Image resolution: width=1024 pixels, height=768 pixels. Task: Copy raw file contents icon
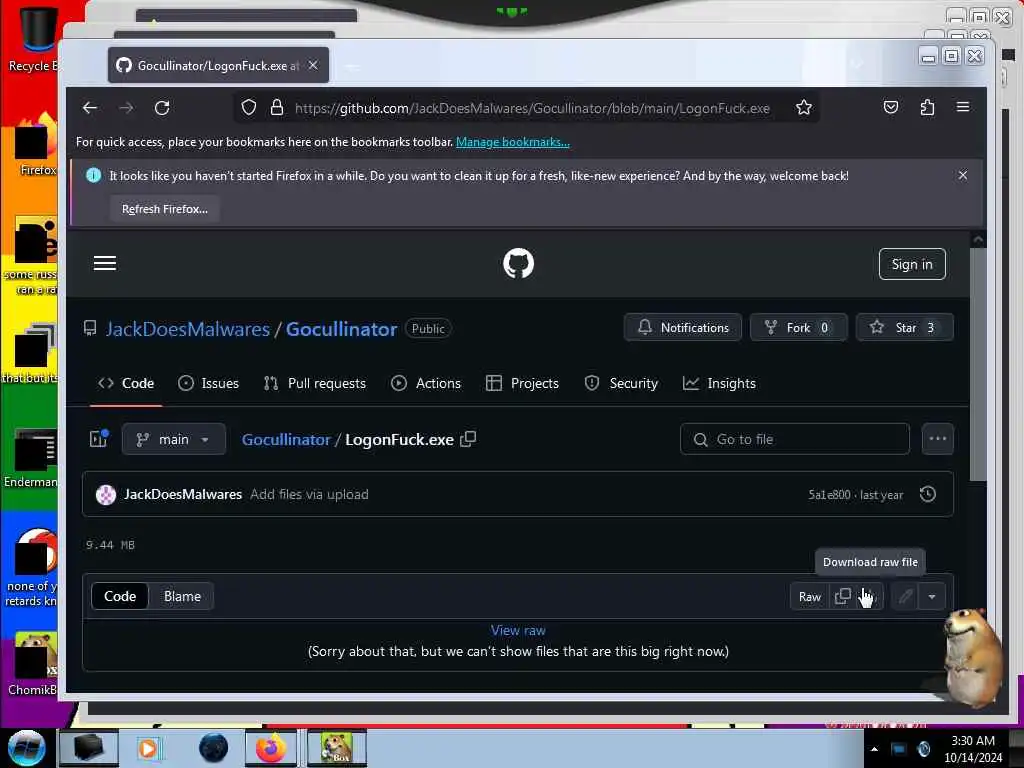842,596
